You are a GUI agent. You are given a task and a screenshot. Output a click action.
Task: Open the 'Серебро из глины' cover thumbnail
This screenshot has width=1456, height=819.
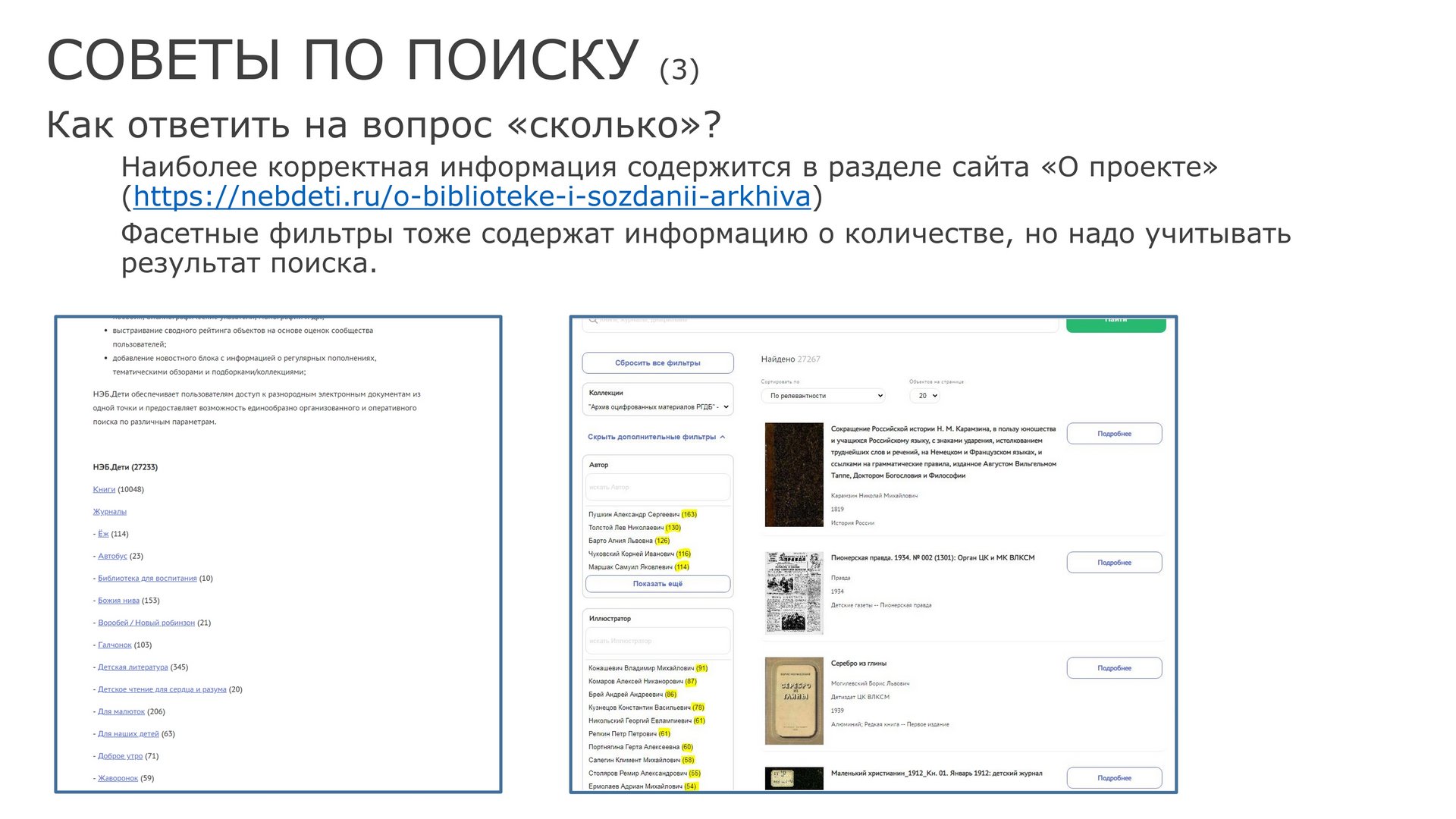coord(794,701)
